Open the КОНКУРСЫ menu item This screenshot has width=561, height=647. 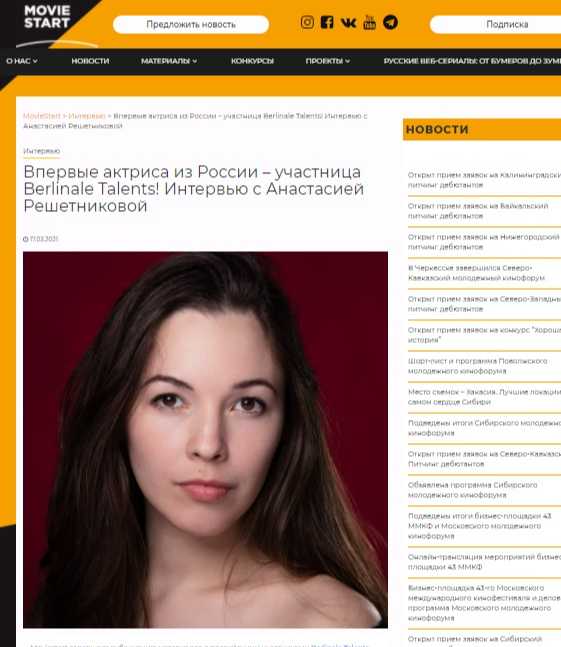(x=252, y=61)
